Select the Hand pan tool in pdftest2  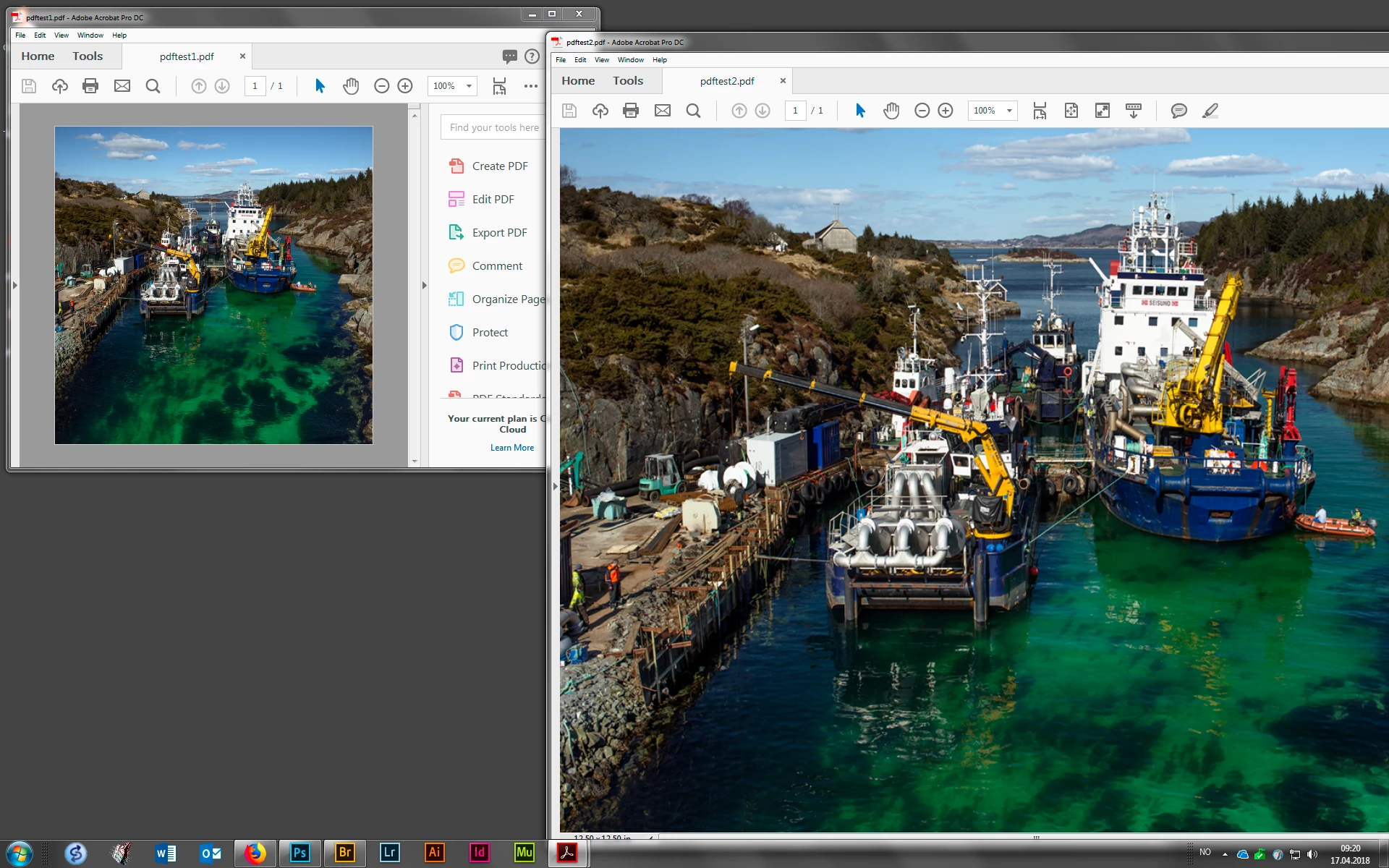click(891, 111)
